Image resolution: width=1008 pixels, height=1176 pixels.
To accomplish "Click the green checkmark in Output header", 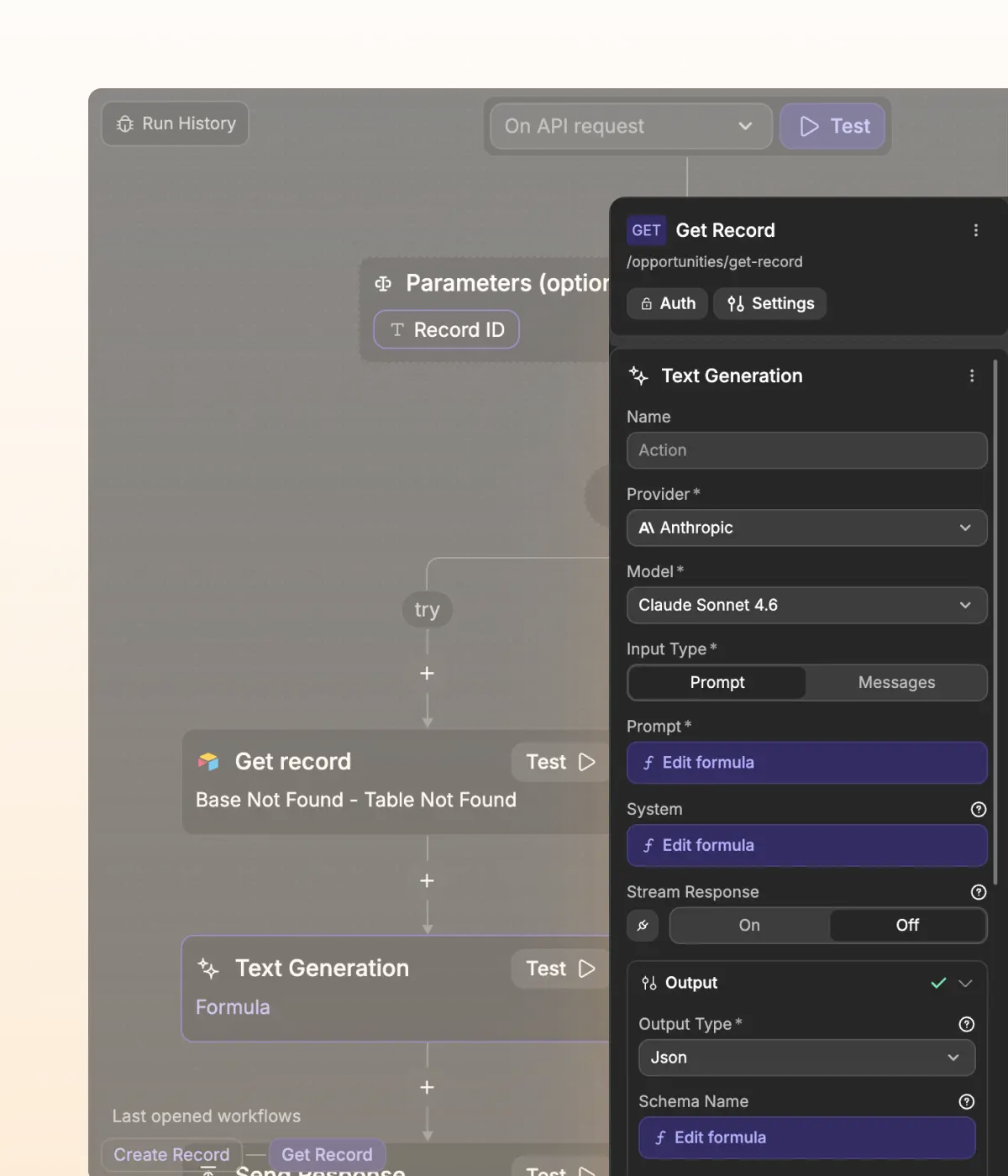I will [x=938, y=983].
